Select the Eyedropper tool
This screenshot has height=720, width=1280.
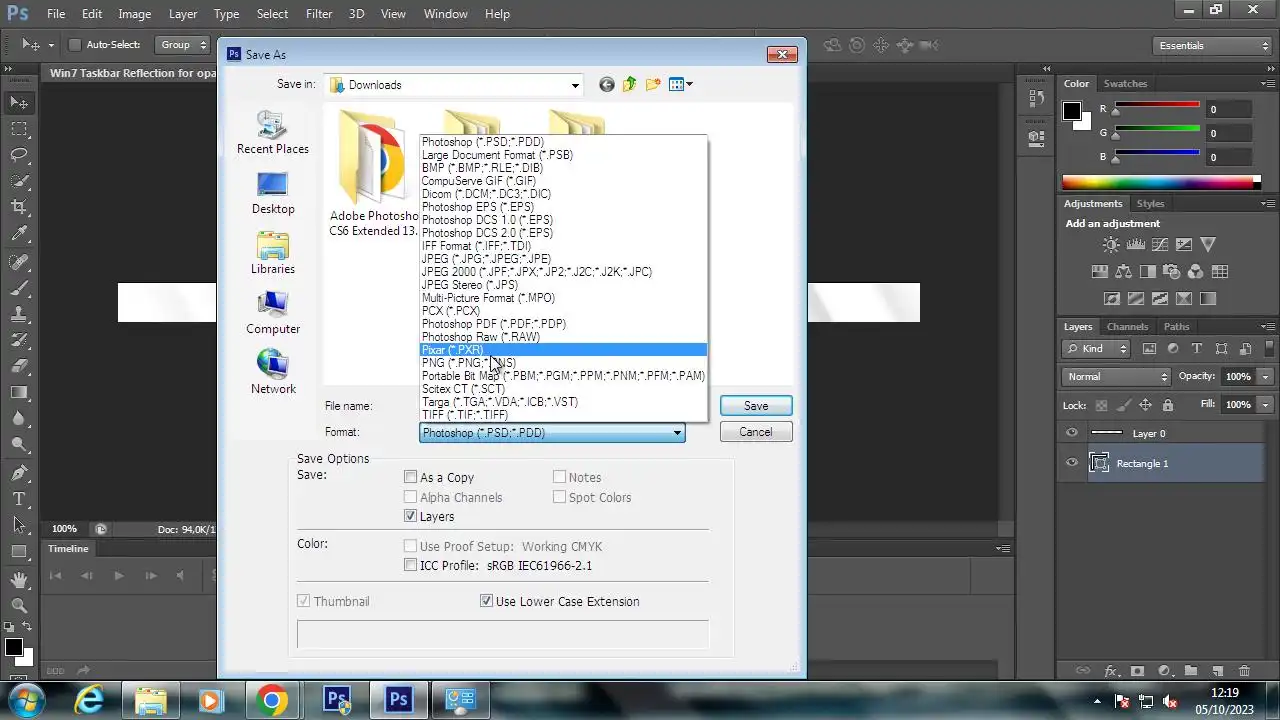[19, 234]
